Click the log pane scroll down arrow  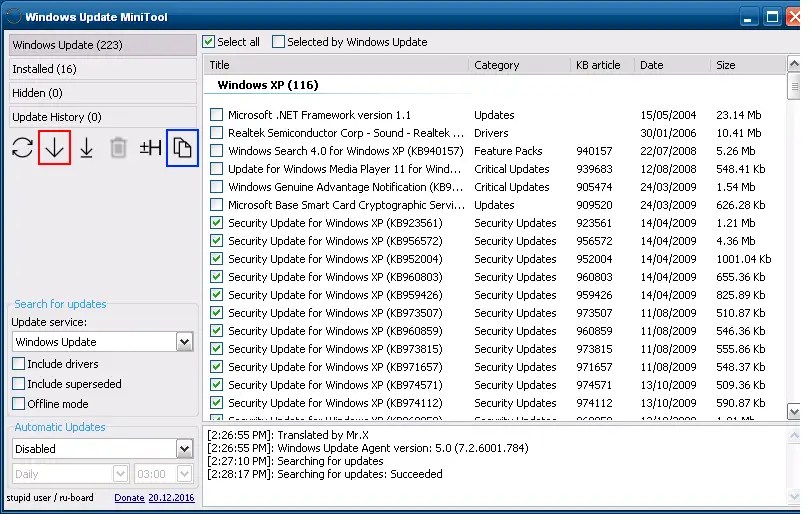(793, 496)
